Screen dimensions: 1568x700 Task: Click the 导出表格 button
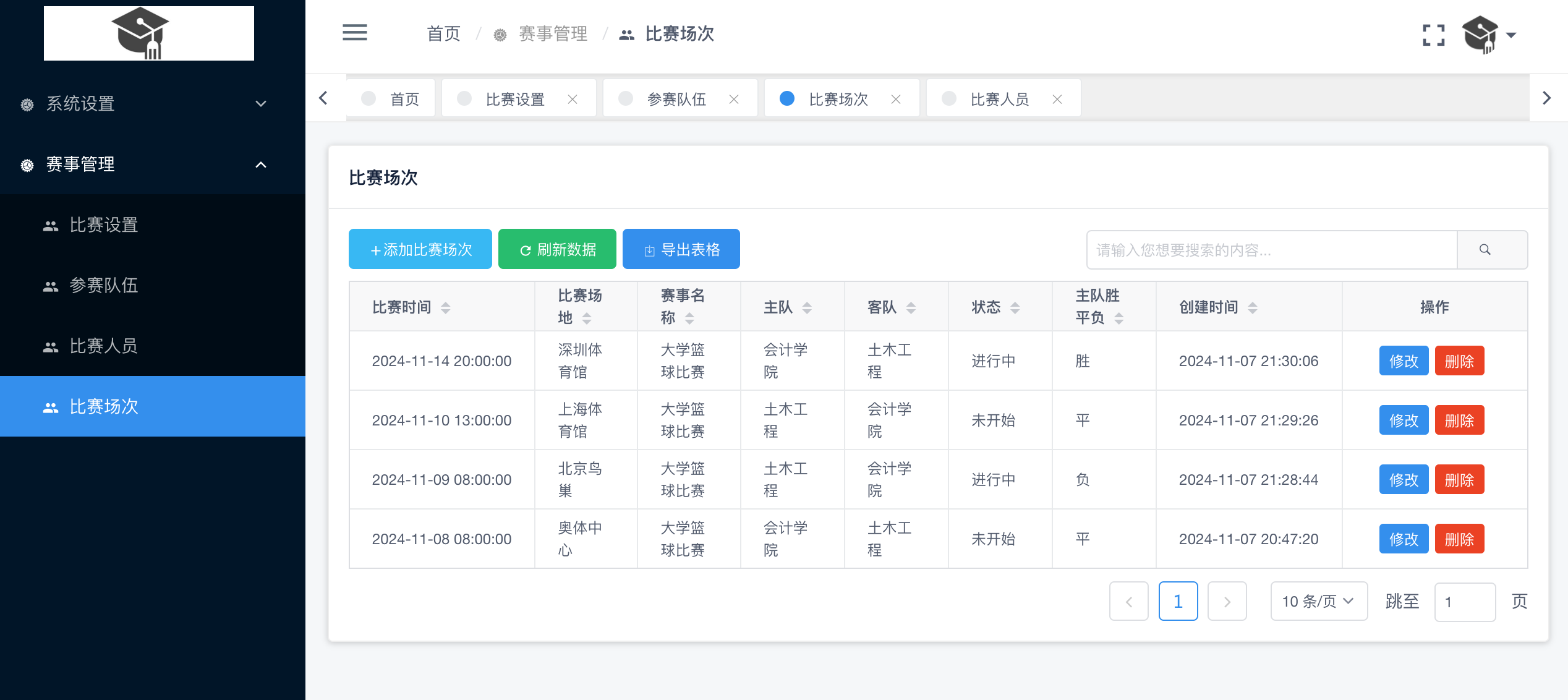point(681,249)
